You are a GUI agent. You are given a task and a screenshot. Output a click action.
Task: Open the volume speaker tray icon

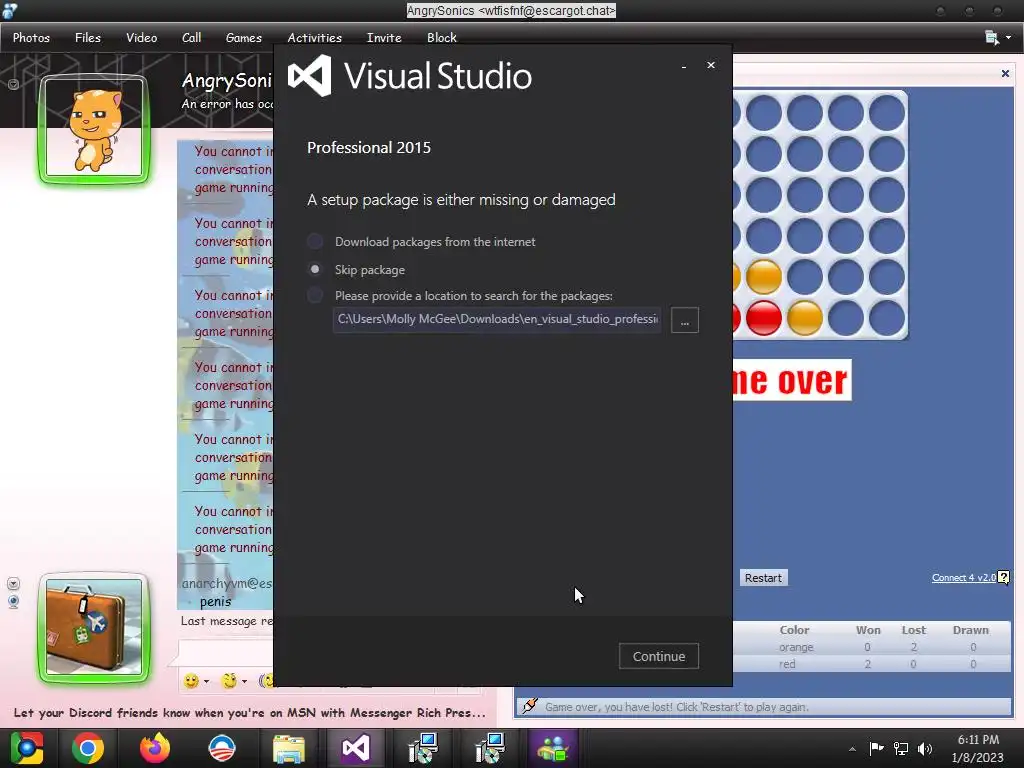click(x=925, y=748)
